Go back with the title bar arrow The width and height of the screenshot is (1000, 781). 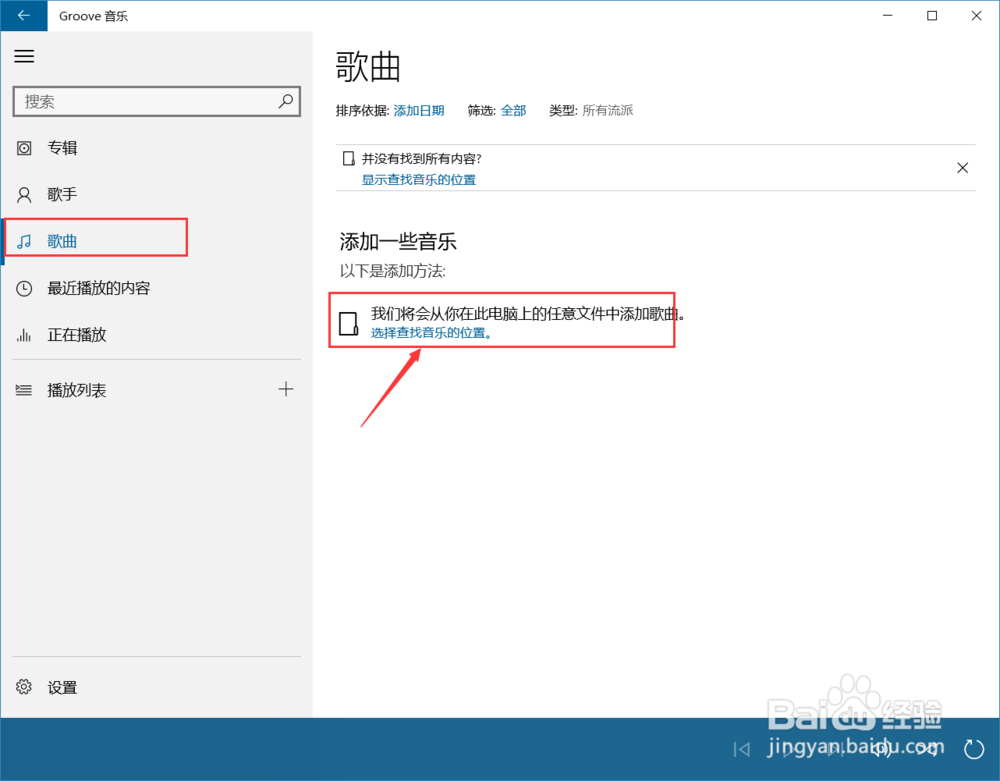24,15
